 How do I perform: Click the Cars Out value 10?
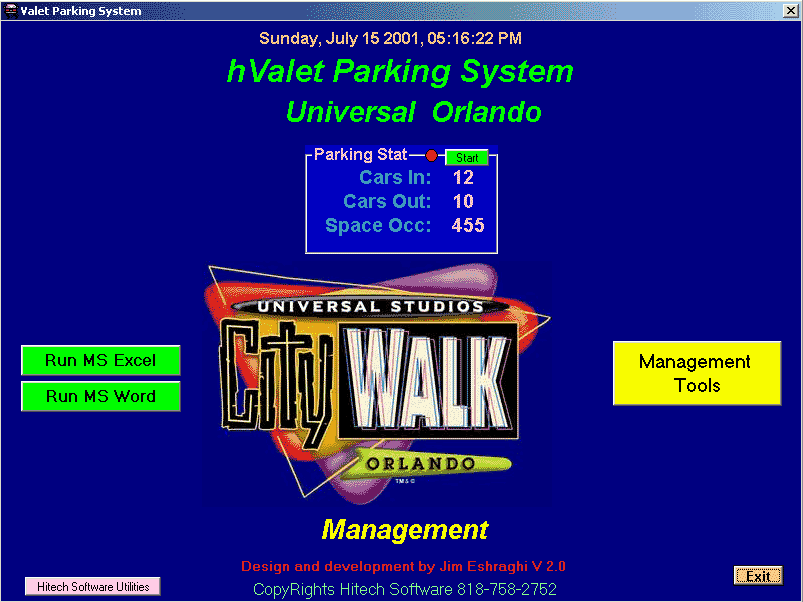click(x=463, y=201)
